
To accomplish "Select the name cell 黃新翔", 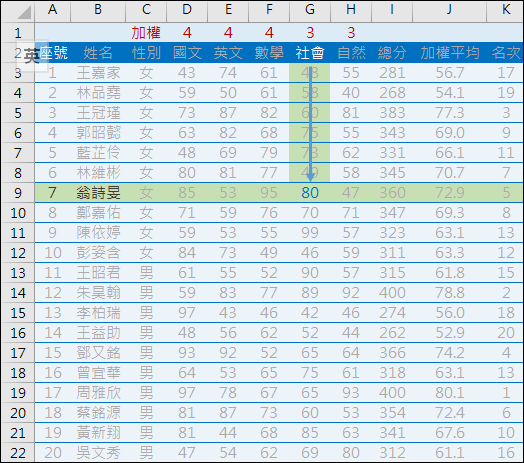I will 98,433.
